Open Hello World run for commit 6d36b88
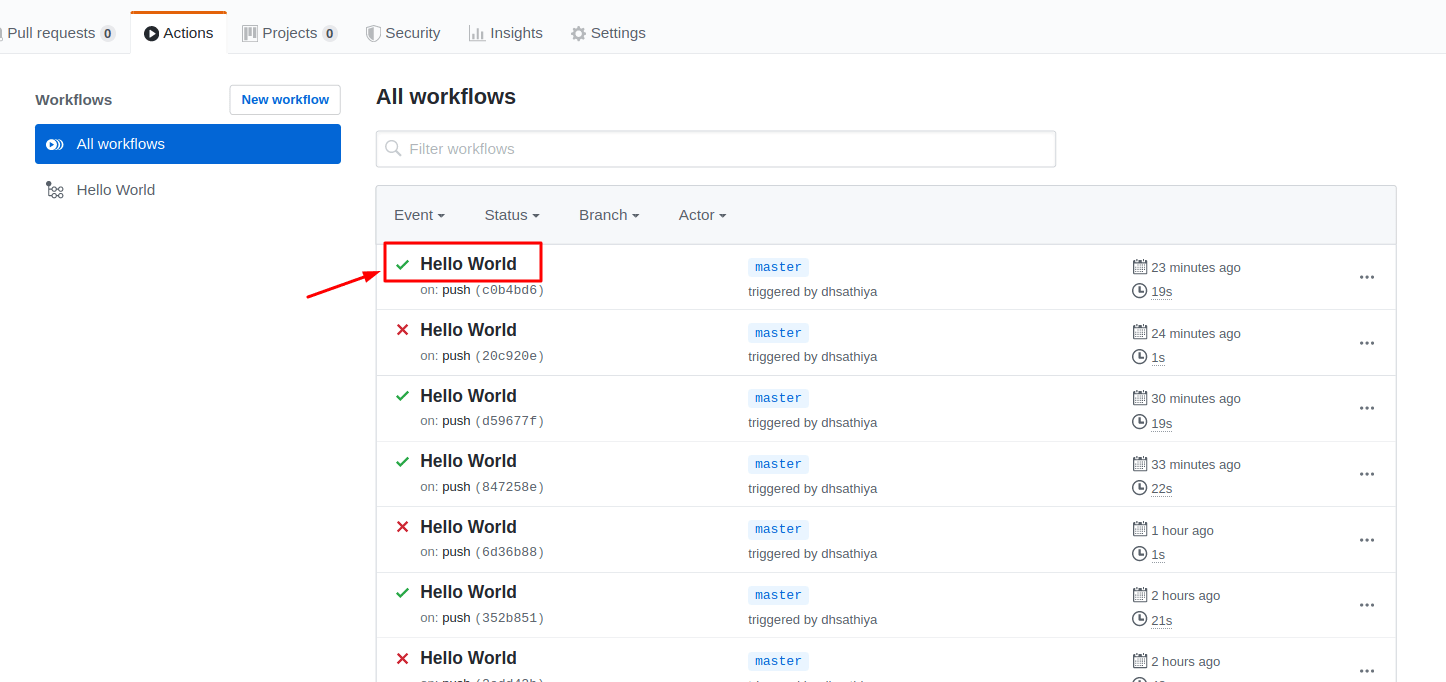The image size is (1446, 682). click(x=468, y=527)
